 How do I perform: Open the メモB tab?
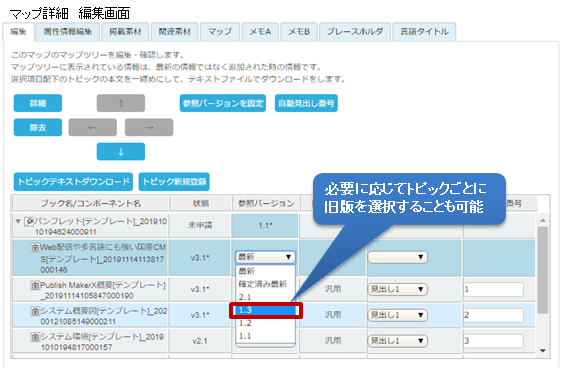[x=299, y=32]
